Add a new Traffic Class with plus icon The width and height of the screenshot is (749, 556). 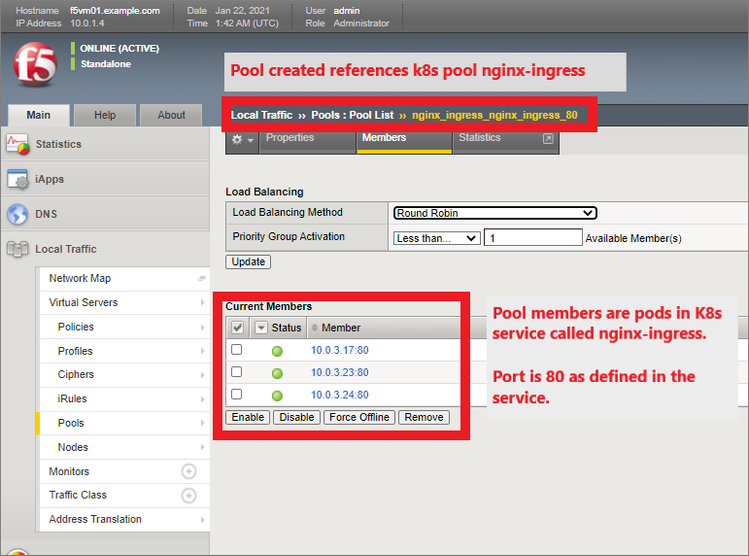pyautogui.click(x=189, y=495)
